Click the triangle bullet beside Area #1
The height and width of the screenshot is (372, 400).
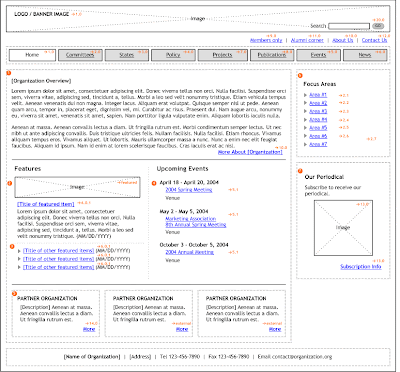305,95
